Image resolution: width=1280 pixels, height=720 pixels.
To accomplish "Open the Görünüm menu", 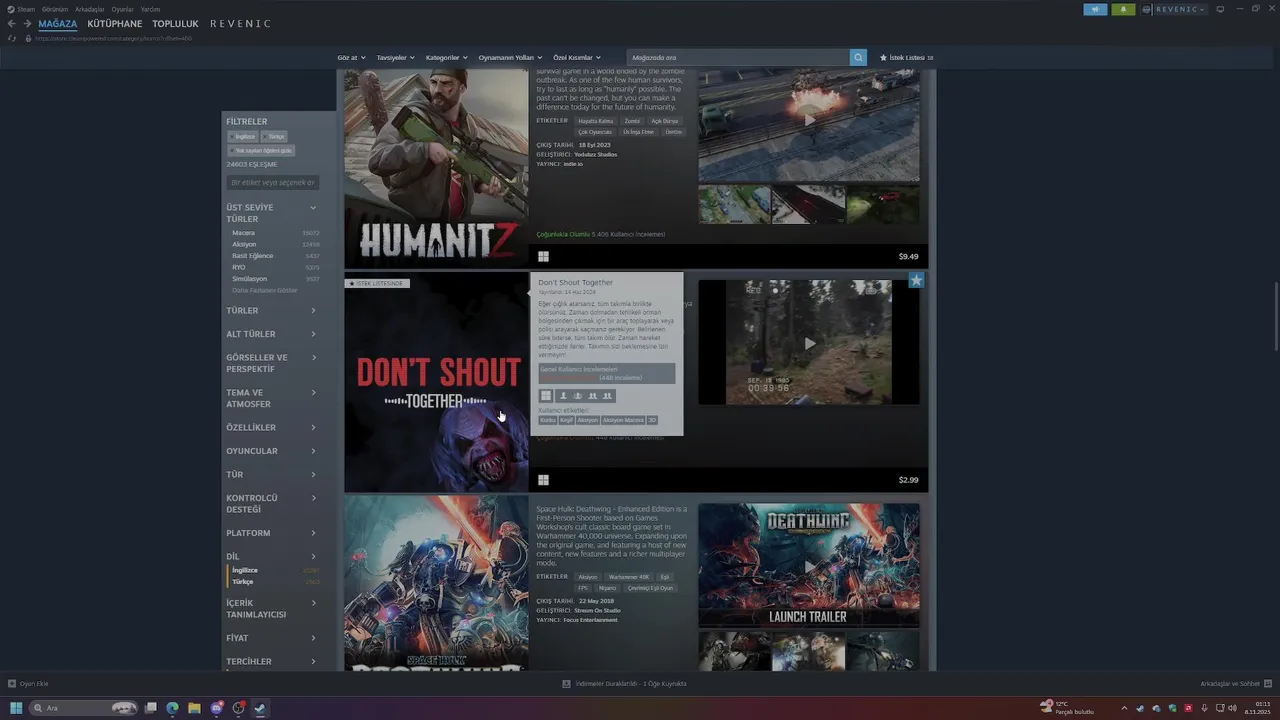I will point(55,9).
